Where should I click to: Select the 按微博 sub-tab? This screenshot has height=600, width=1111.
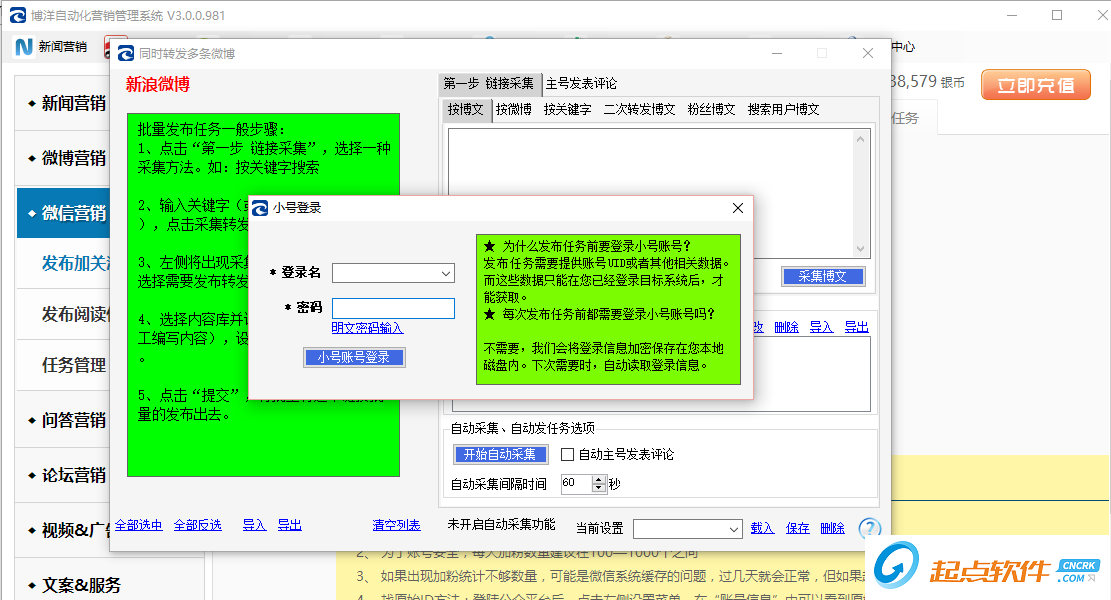(x=514, y=110)
